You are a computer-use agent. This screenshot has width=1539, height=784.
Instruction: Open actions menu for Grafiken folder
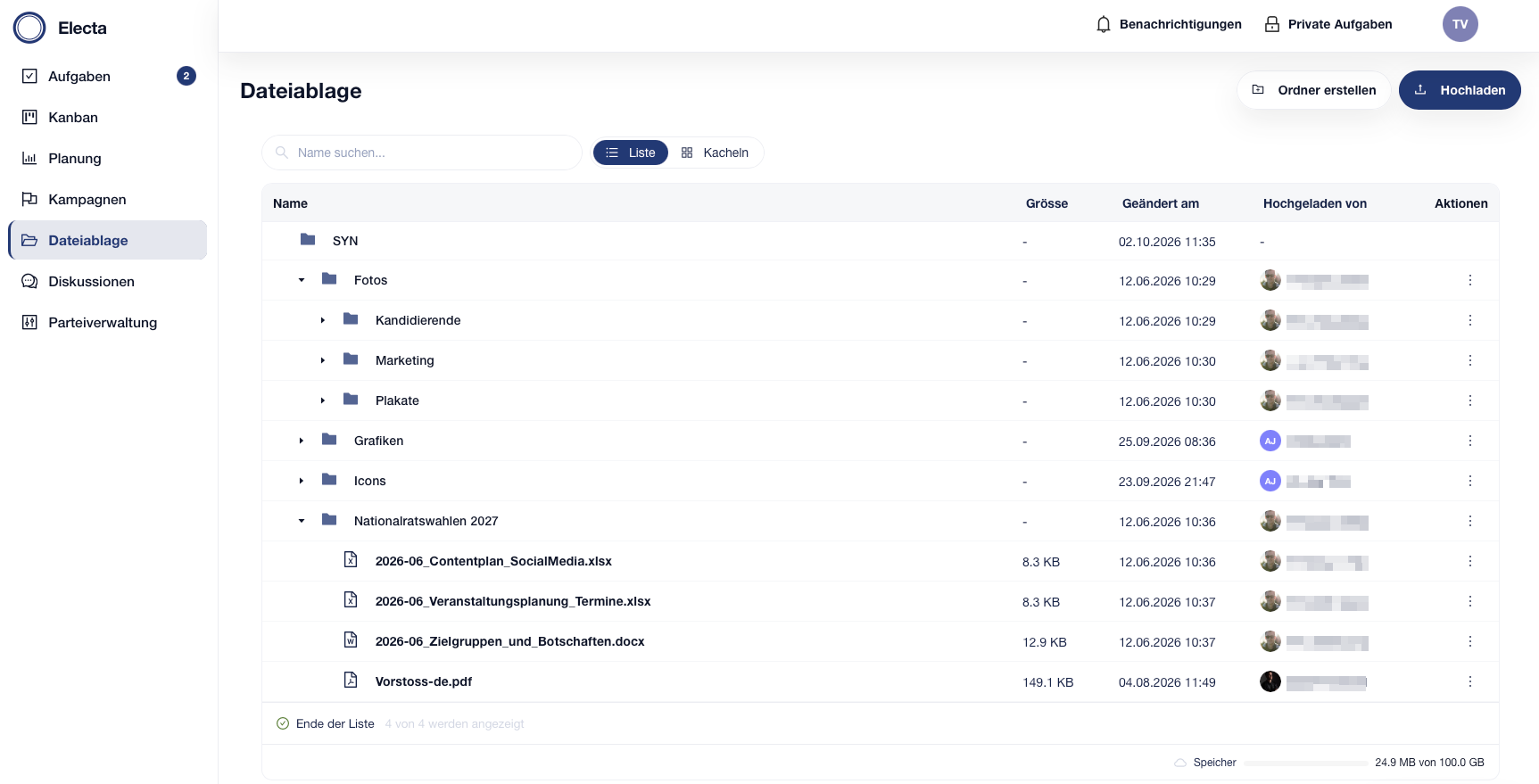pos(1470,441)
